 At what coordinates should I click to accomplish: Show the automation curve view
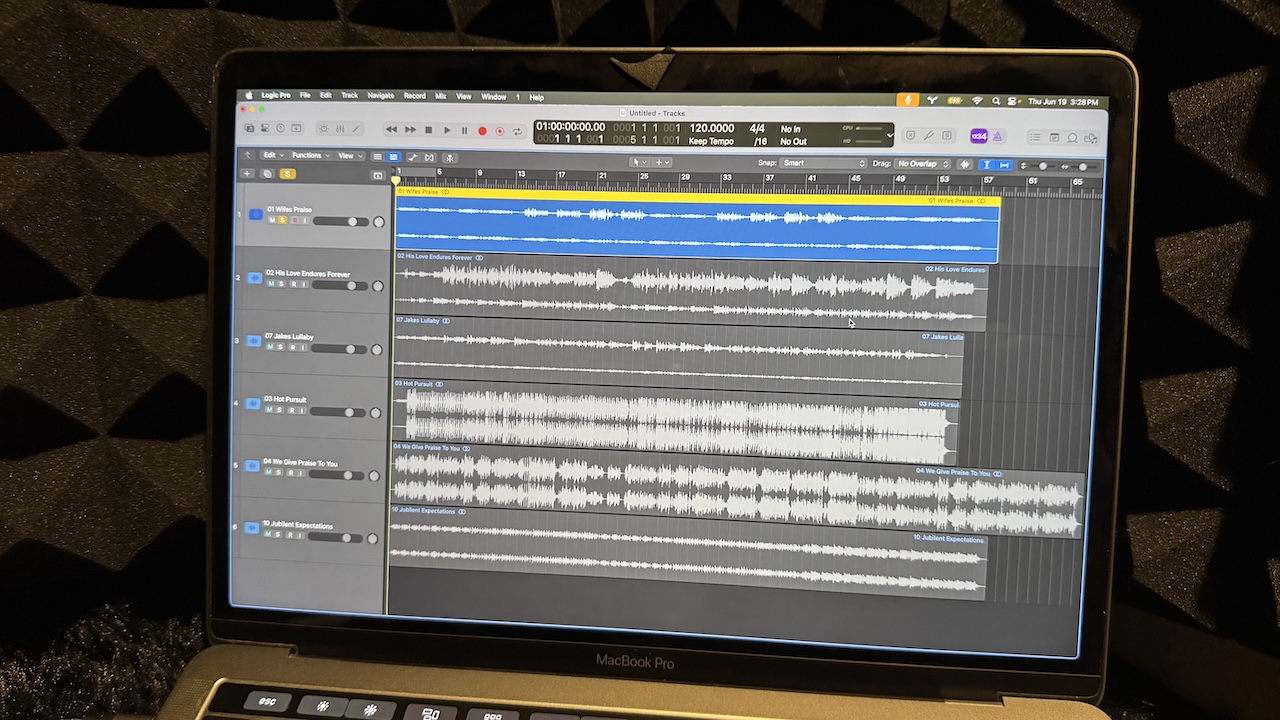pos(413,158)
